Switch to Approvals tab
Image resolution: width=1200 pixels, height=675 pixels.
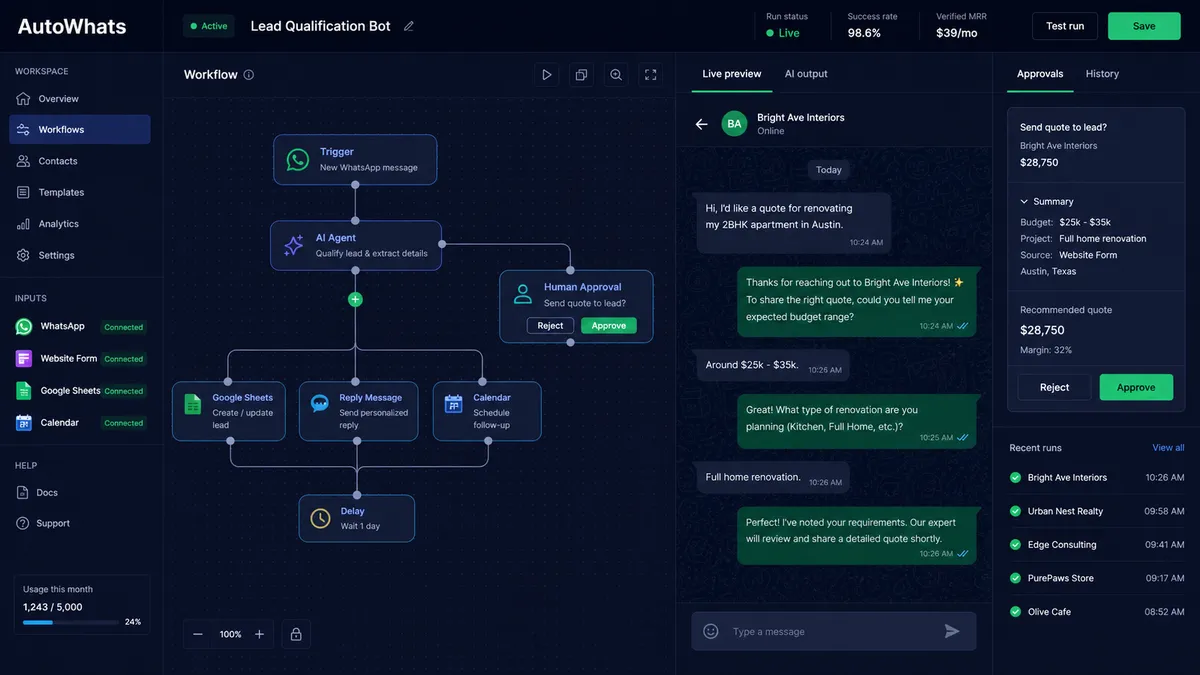coord(1040,74)
